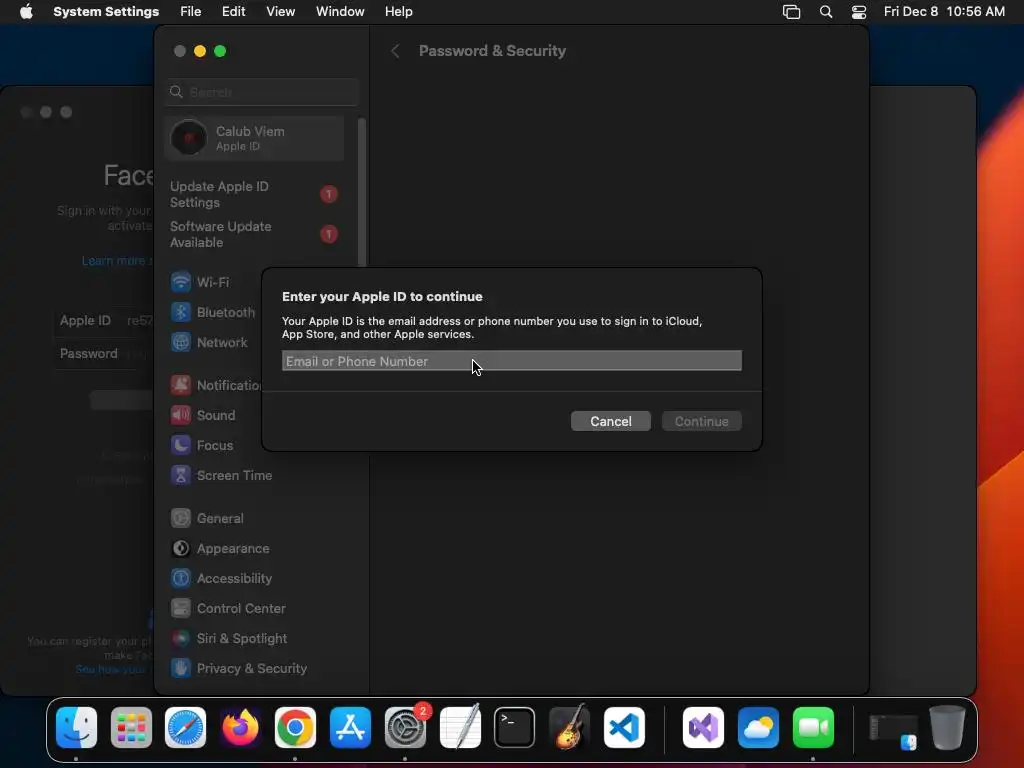Open Control Center in menu bar
This screenshot has height=768, width=1024.
point(859,12)
